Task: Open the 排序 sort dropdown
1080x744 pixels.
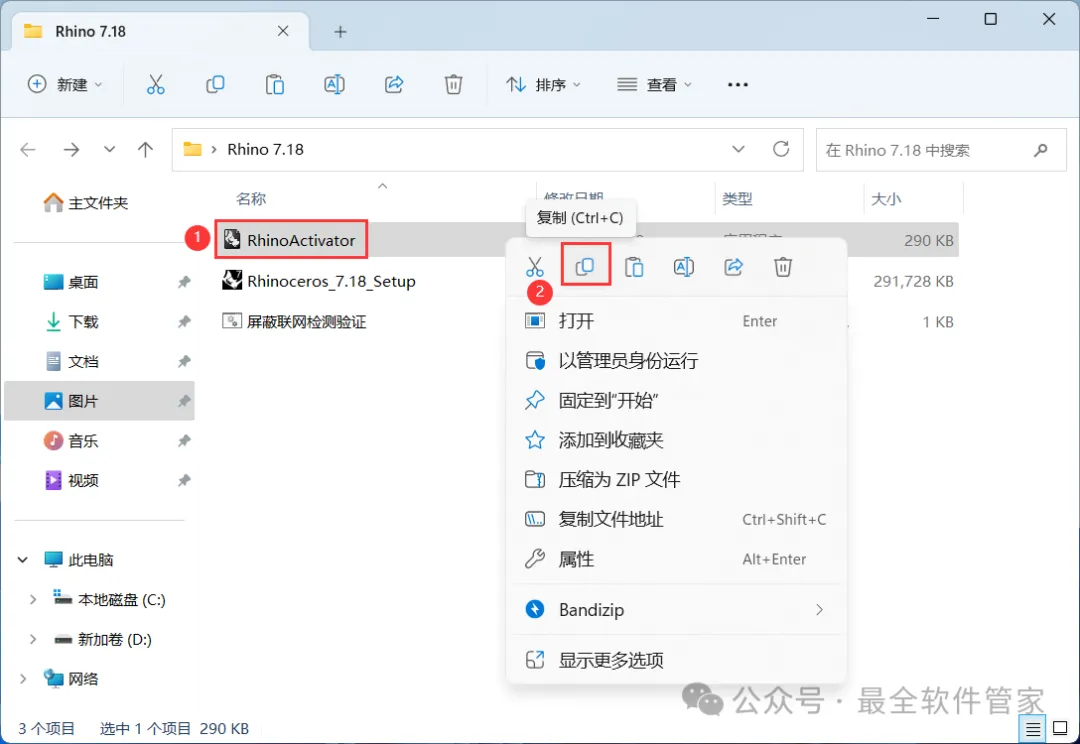Action: 544,85
